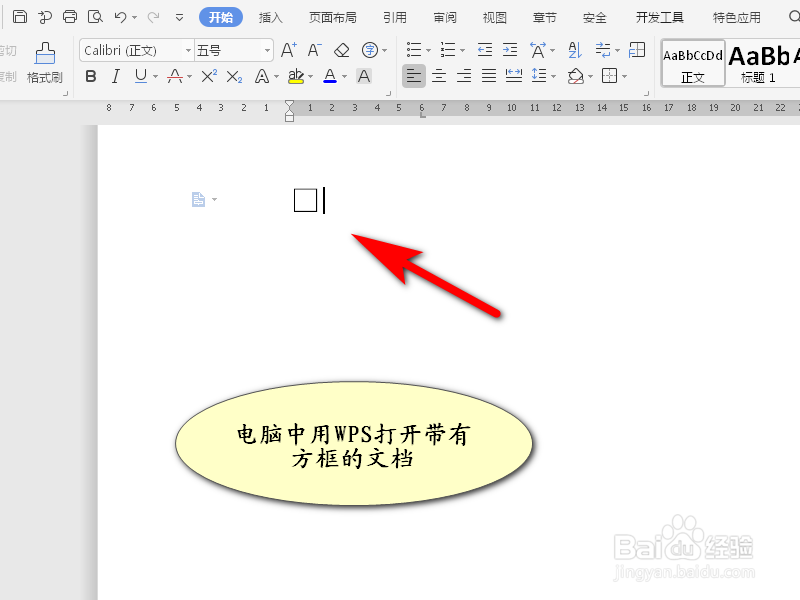Open the 开发工具 tab
Screen dimensions: 800x600
point(660,18)
